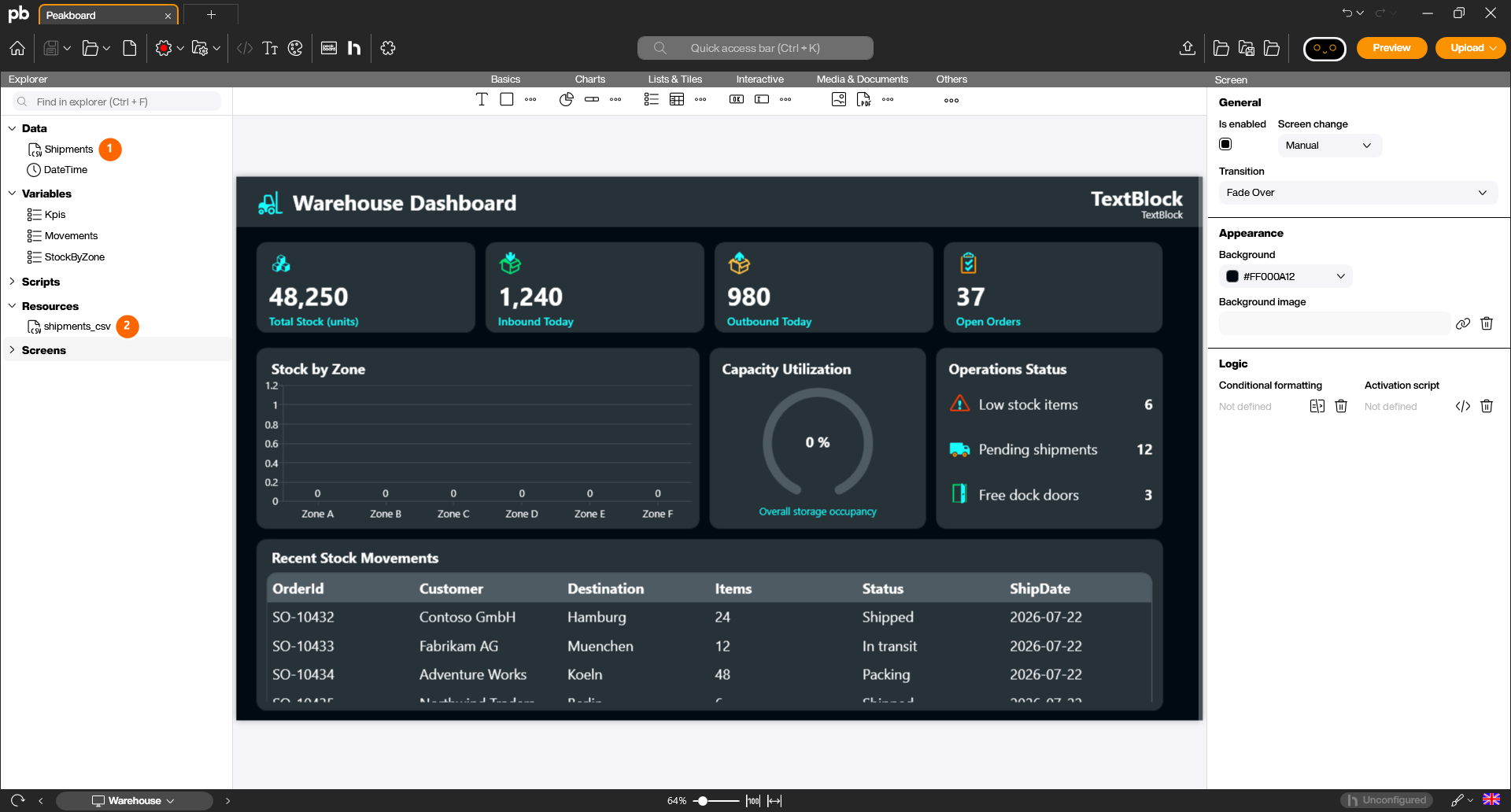Open the Warehouse screen selector dropdown
The width and height of the screenshot is (1511, 812).
tap(134, 801)
